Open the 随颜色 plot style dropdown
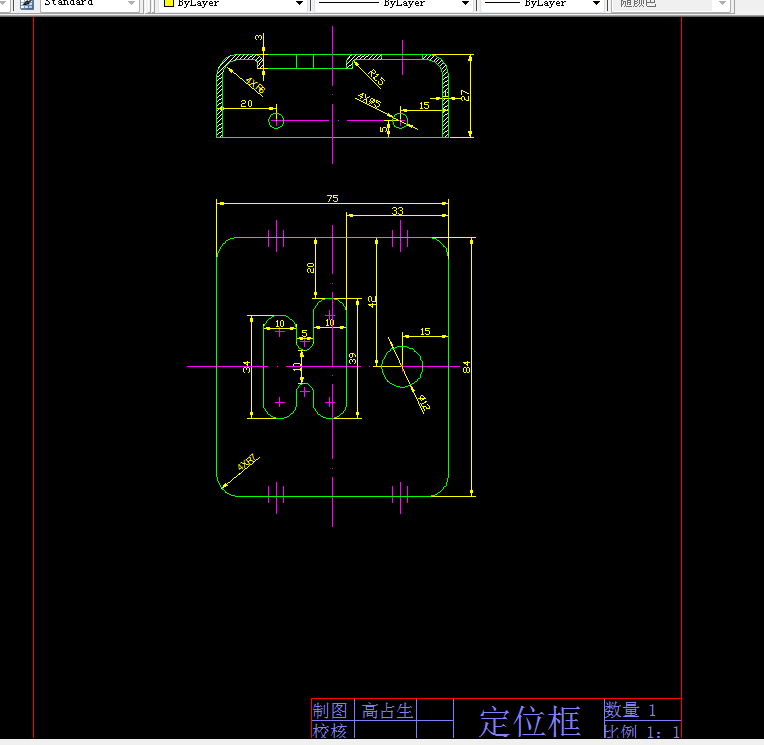 670,4
